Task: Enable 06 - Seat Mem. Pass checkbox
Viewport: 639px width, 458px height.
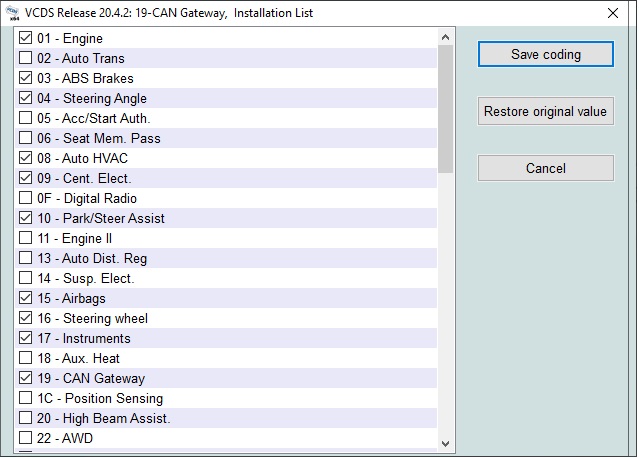Action: (x=25, y=138)
